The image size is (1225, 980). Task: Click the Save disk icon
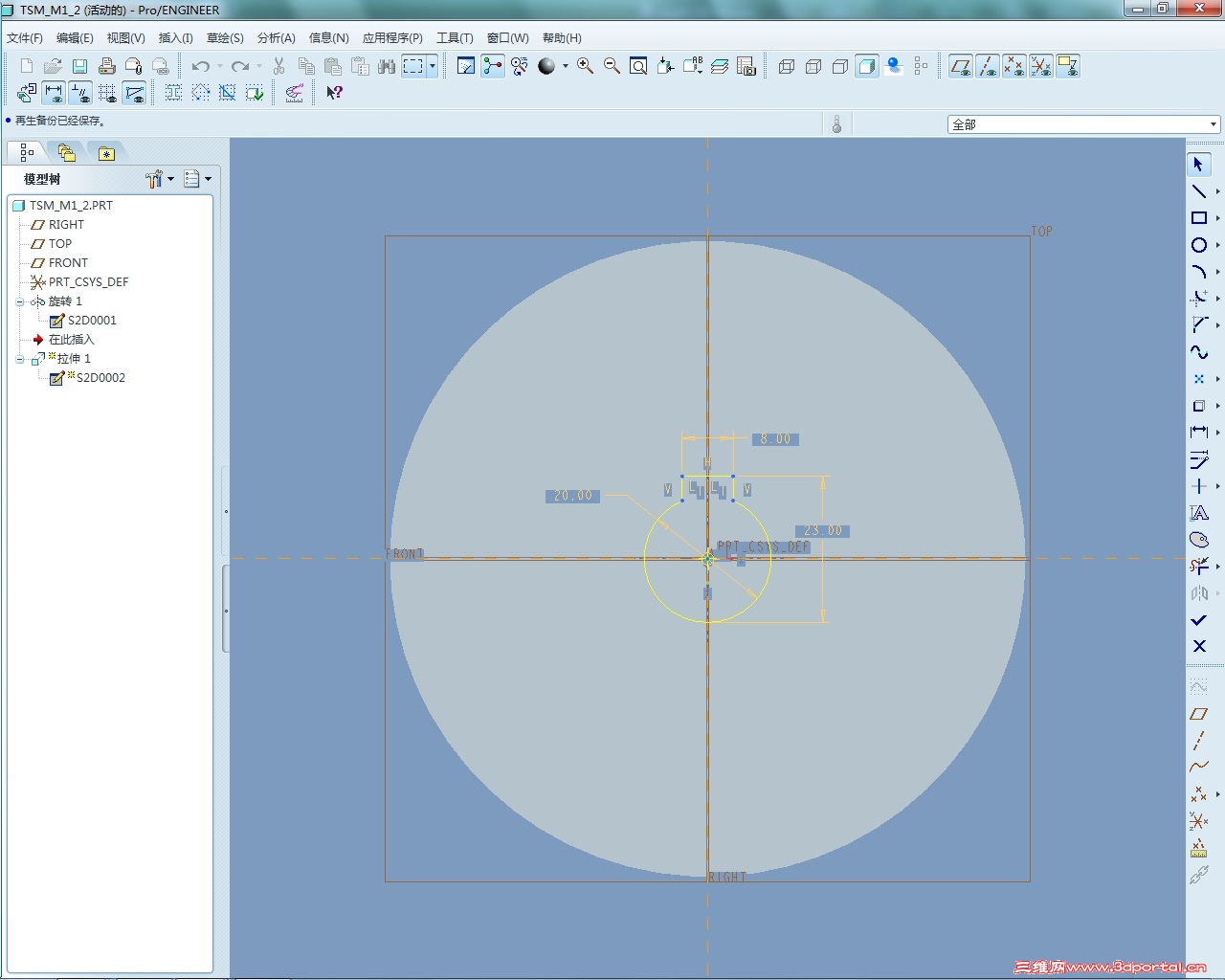(80, 66)
